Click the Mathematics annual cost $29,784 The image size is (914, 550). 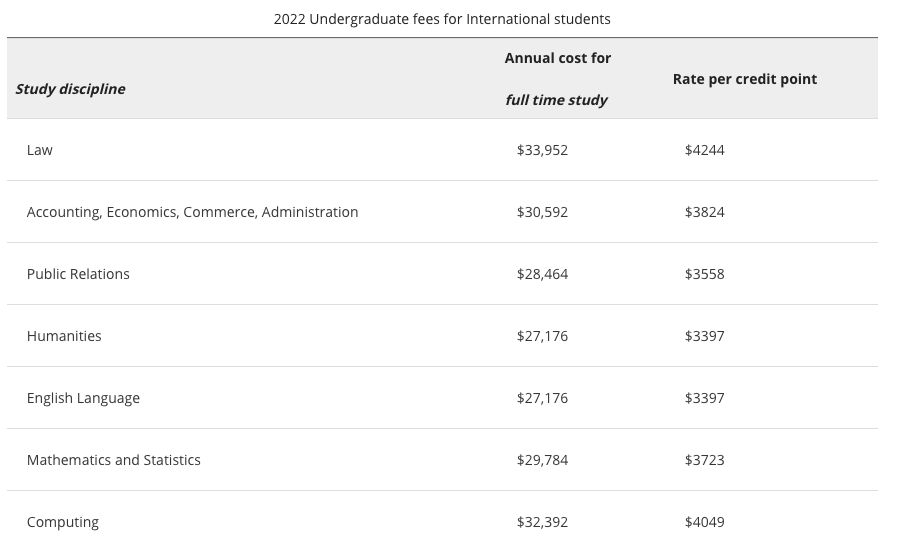[542, 460]
